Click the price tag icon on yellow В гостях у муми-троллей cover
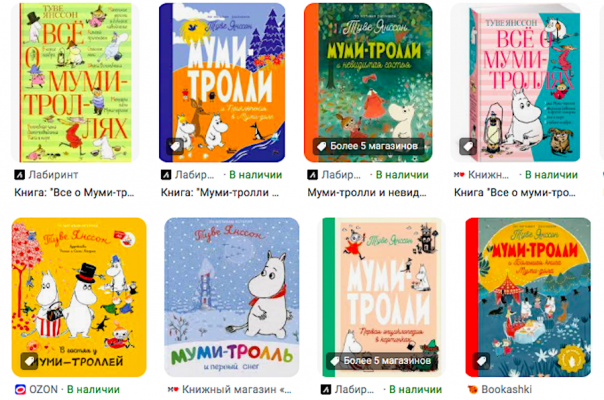604x400 pixels. (29, 361)
